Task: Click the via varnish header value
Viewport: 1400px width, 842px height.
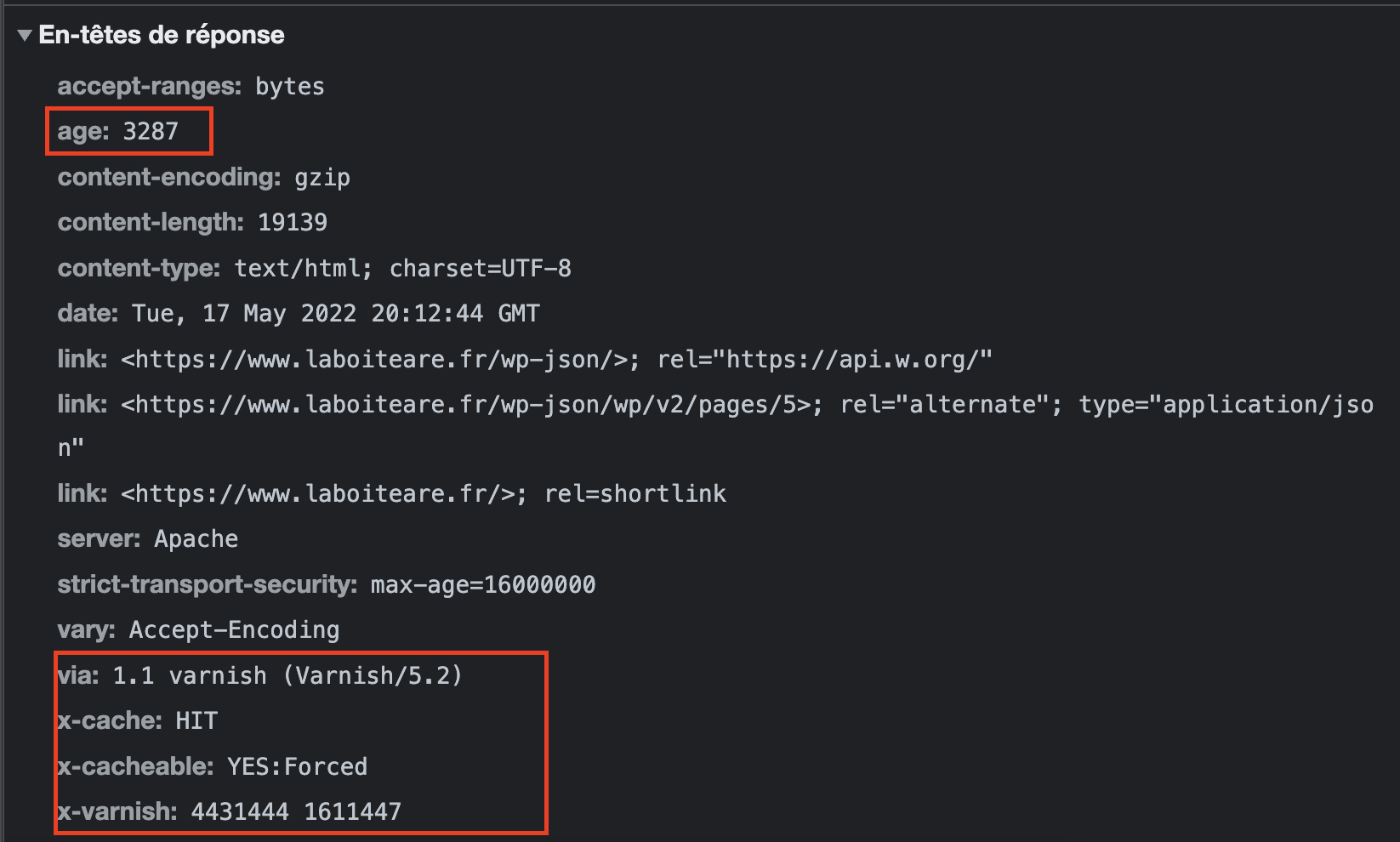Action: pyautogui.click(x=287, y=675)
